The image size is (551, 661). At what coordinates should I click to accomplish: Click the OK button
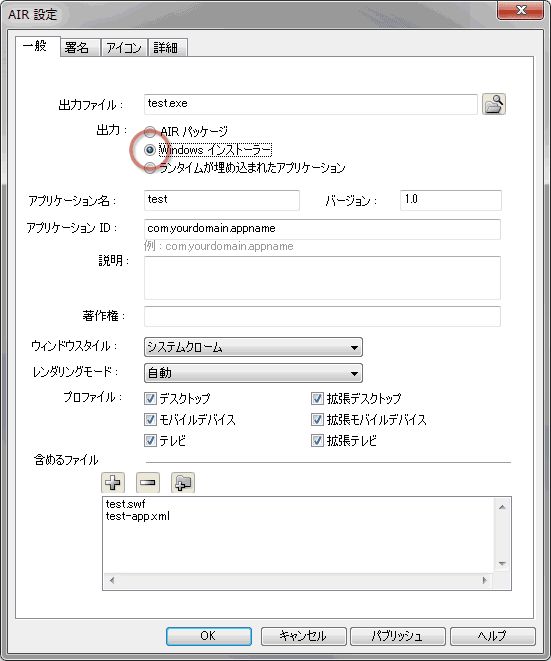(x=209, y=636)
